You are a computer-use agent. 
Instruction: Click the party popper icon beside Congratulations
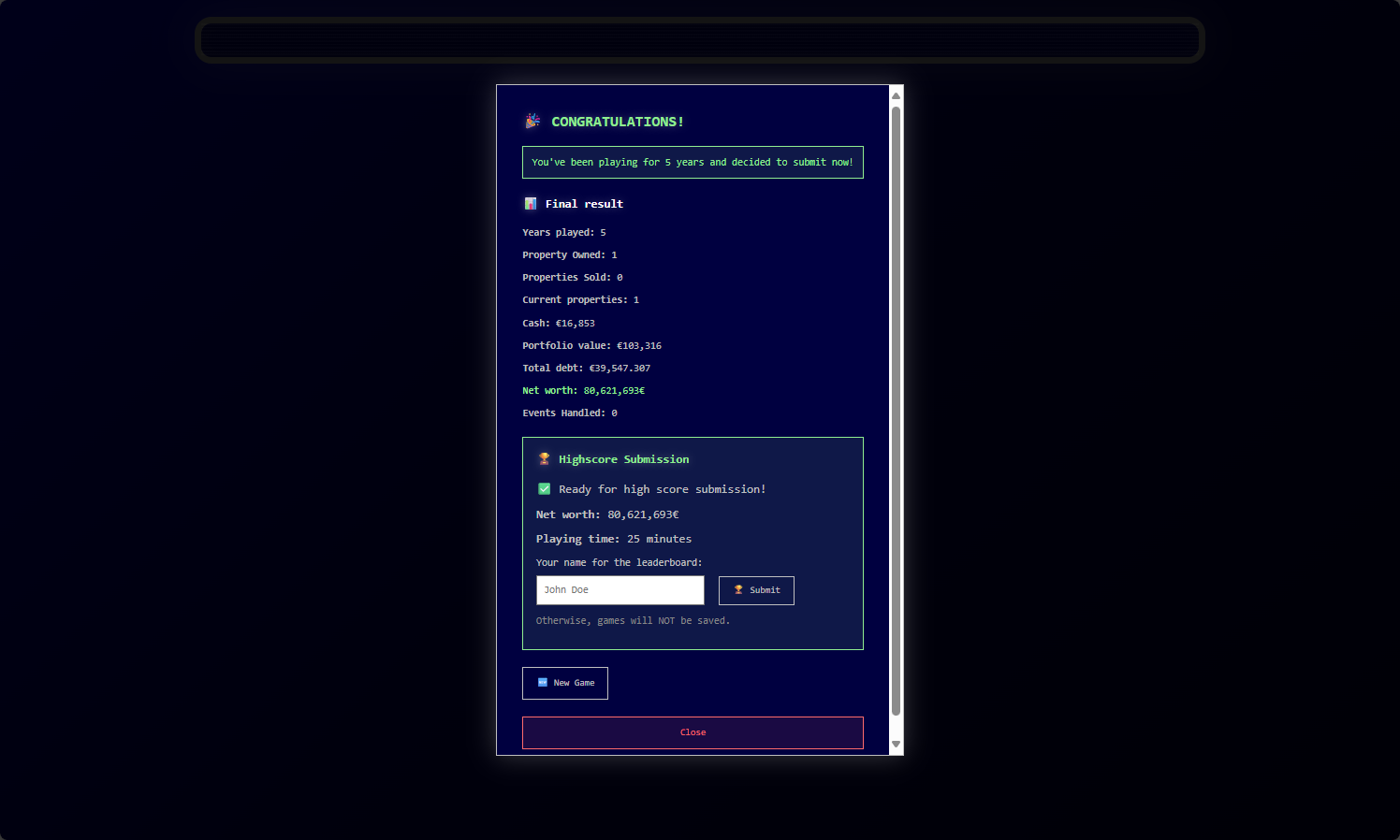(532, 121)
